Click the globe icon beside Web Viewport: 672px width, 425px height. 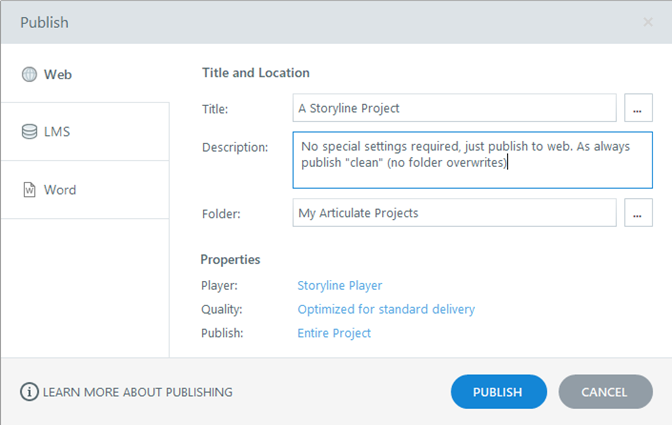coord(30,74)
